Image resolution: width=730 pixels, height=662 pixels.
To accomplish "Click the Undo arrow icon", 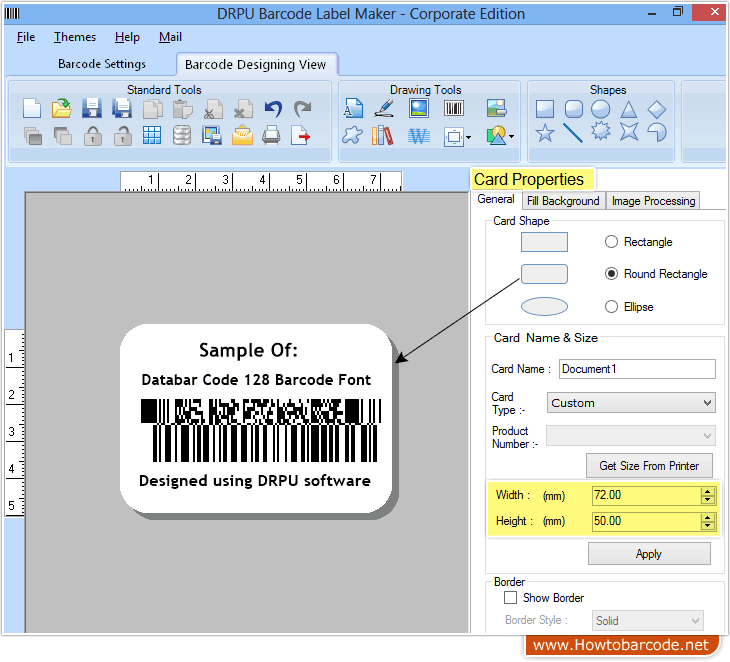I will point(272,109).
